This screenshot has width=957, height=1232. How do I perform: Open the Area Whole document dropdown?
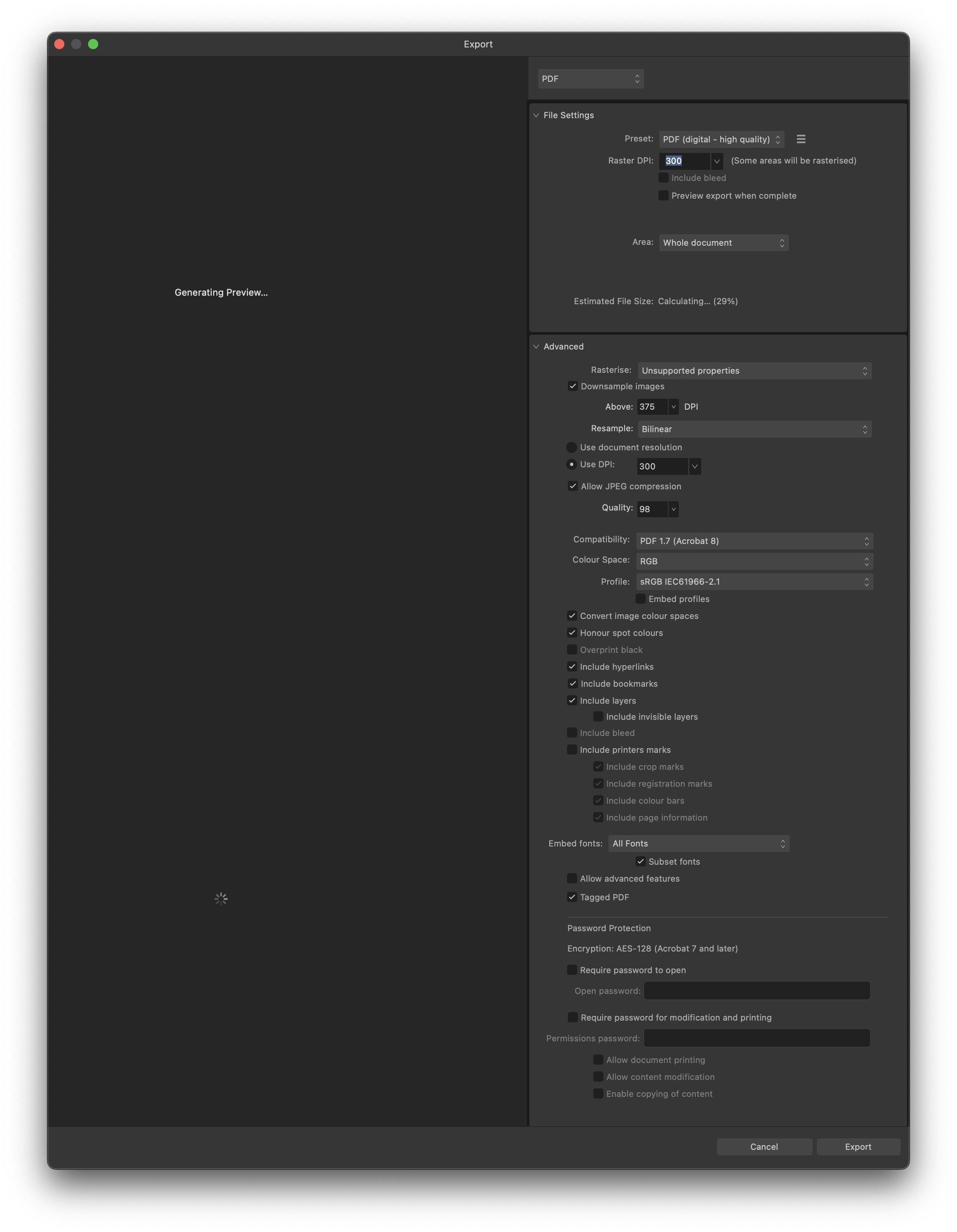(x=724, y=243)
